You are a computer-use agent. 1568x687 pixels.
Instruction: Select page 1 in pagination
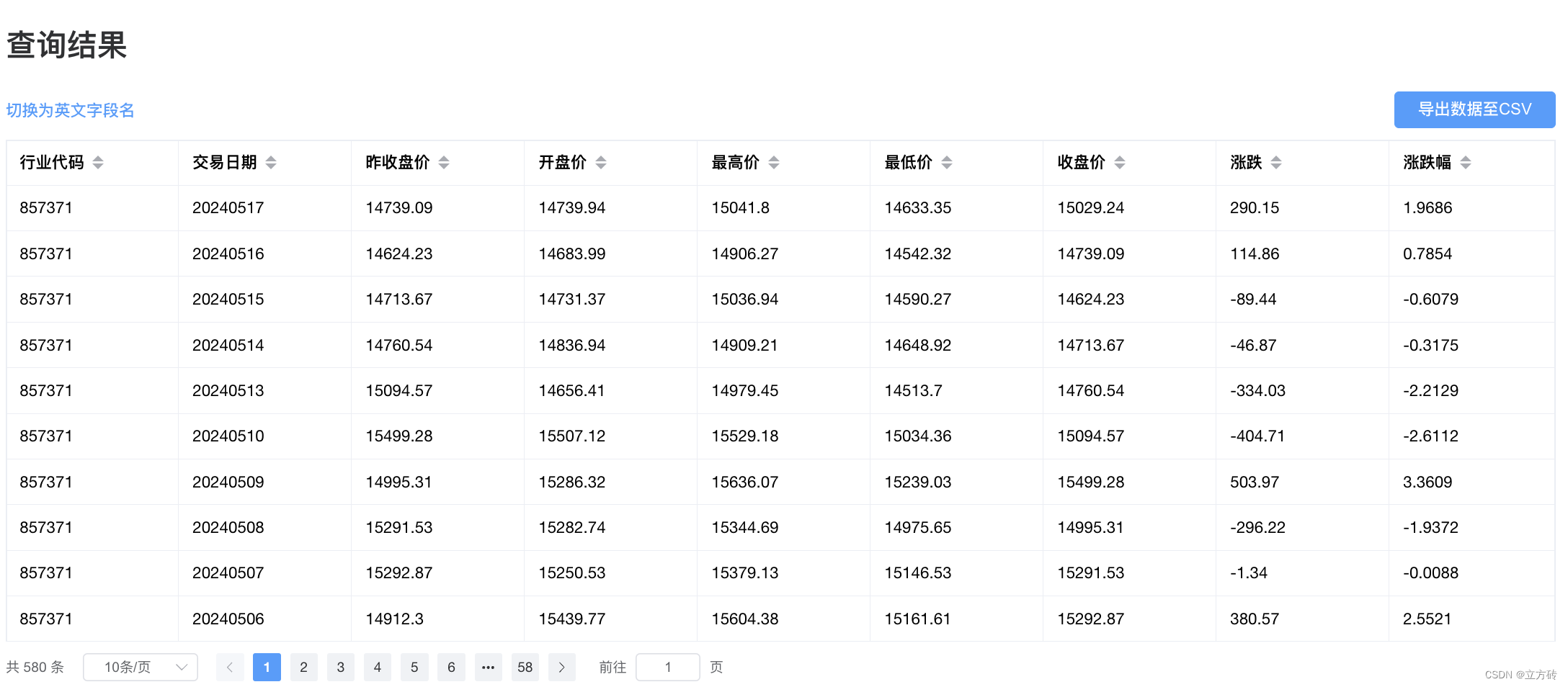(267, 668)
